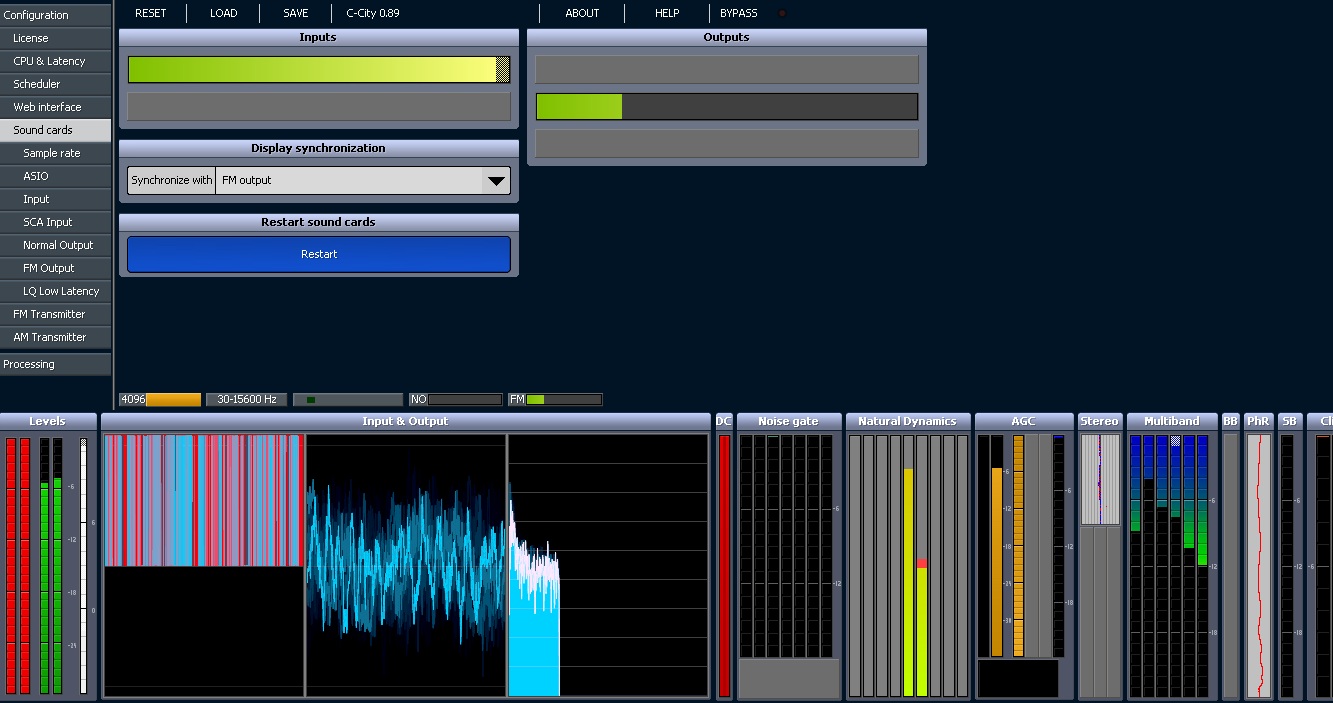Click the red and blue spectrogram display
1333x703 pixels.
click(x=203, y=500)
